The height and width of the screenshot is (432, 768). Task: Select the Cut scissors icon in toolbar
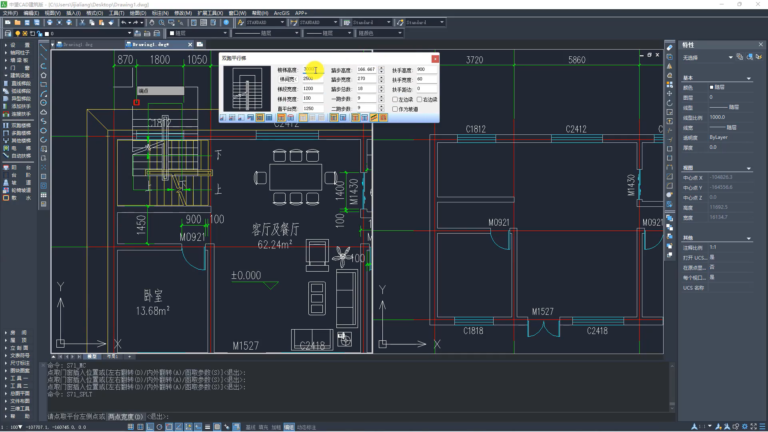(x=82, y=23)
